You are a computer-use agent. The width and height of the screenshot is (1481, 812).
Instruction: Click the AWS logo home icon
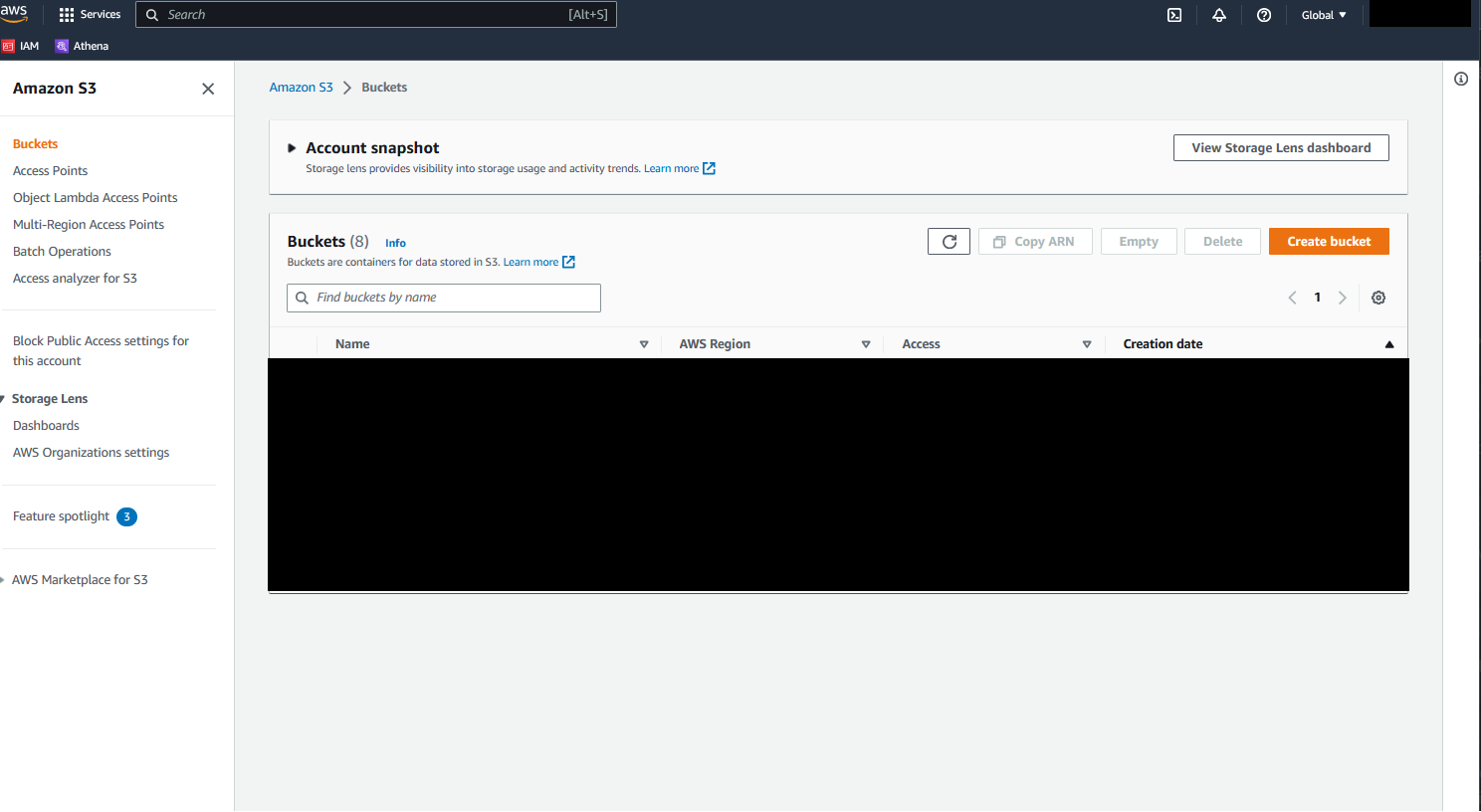(x=14, y=13)
